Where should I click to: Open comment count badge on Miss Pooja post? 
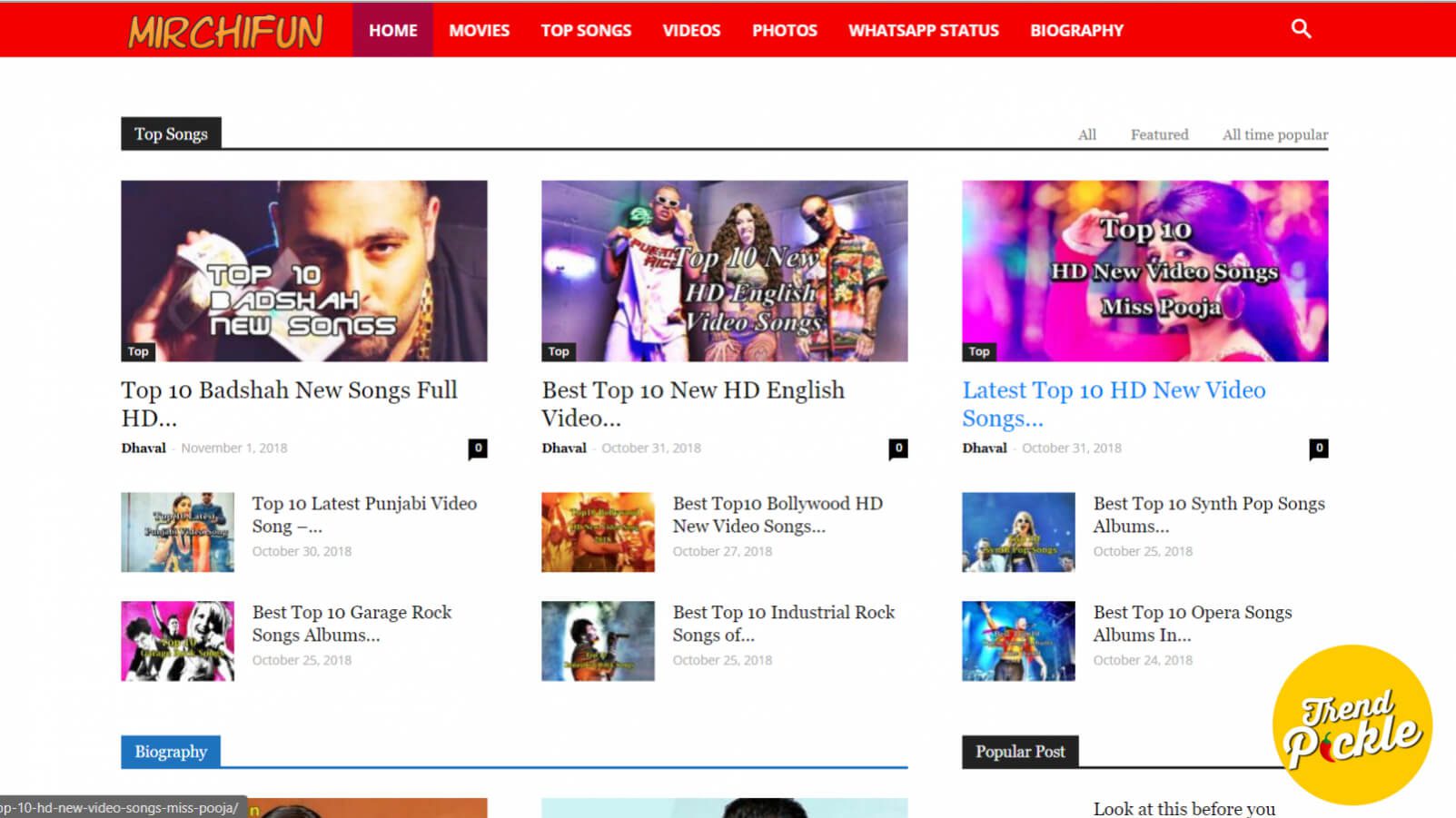[1319, 448]
